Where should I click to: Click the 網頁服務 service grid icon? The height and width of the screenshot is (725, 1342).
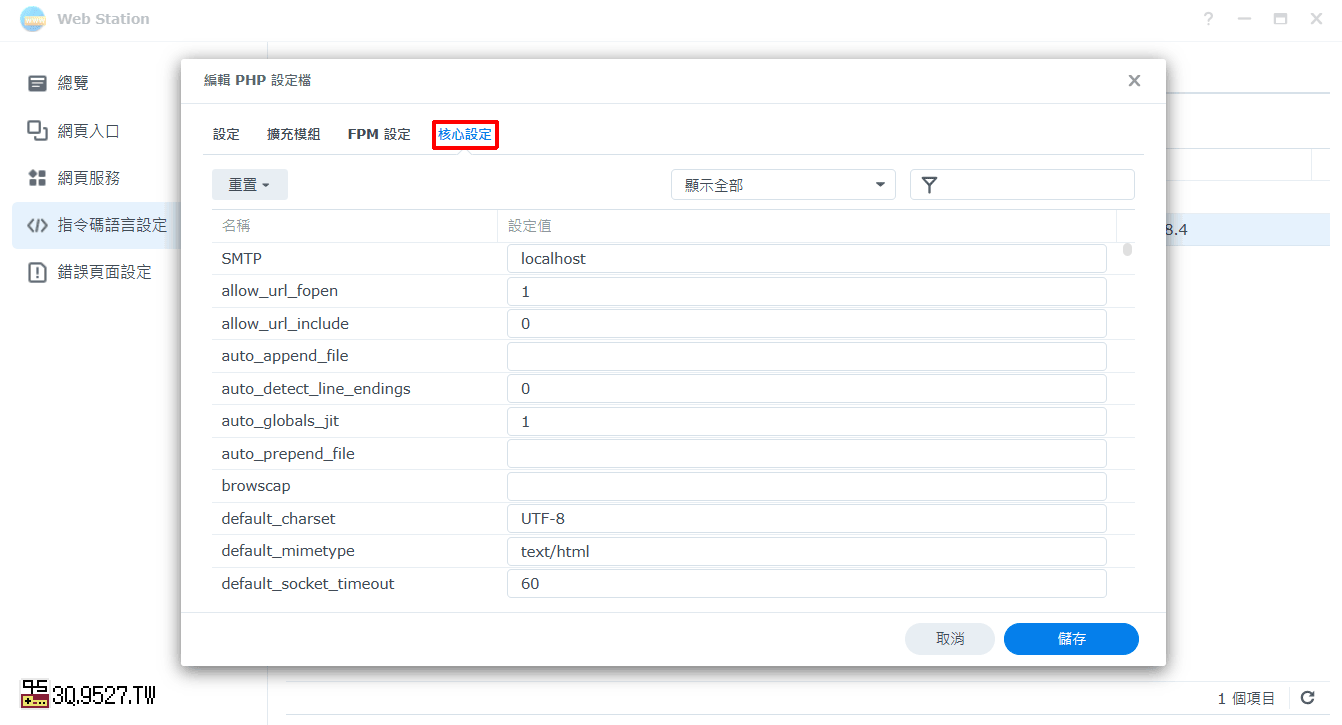37,178
